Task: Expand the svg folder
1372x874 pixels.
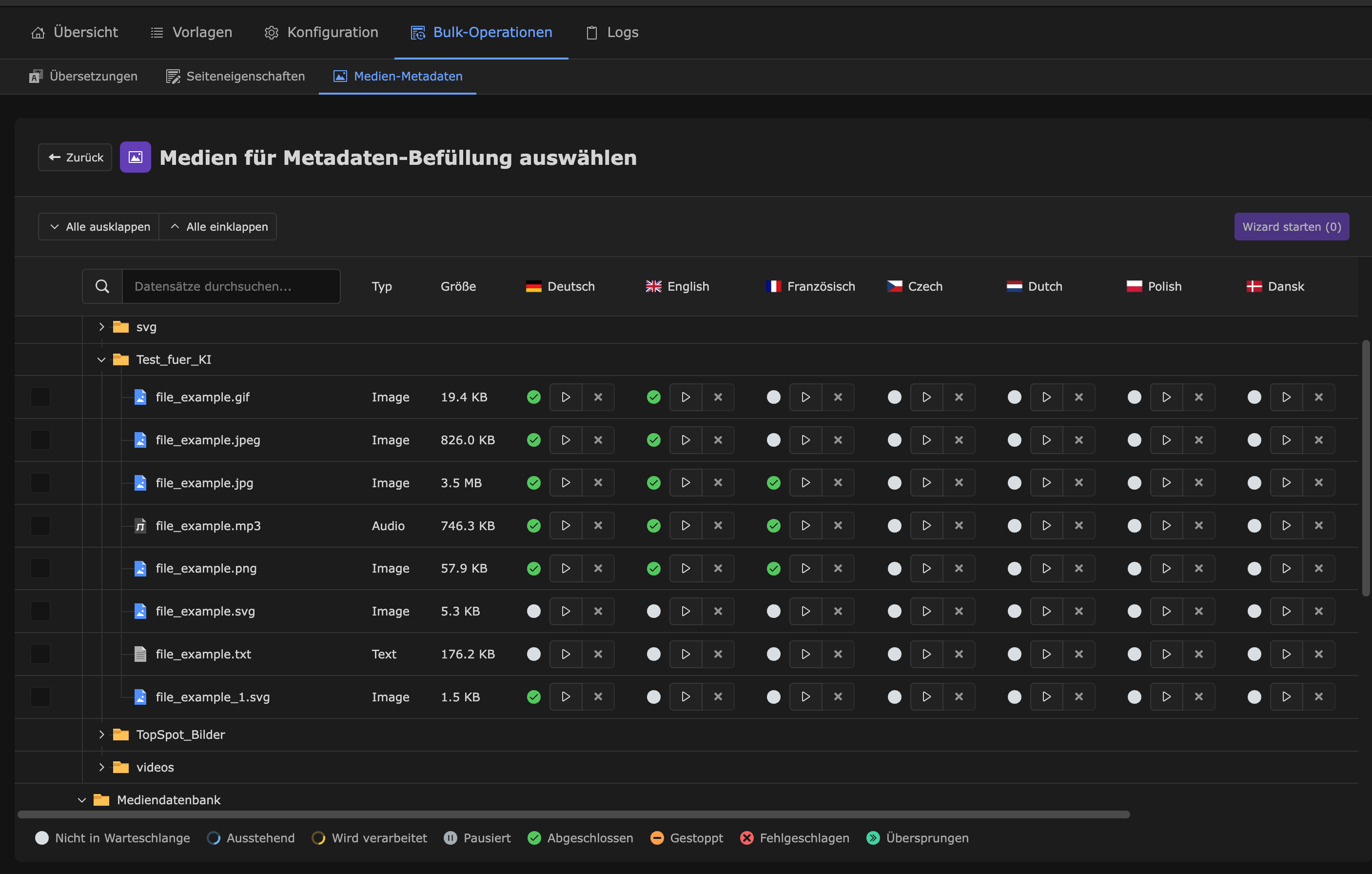Action: click(101, 327)
